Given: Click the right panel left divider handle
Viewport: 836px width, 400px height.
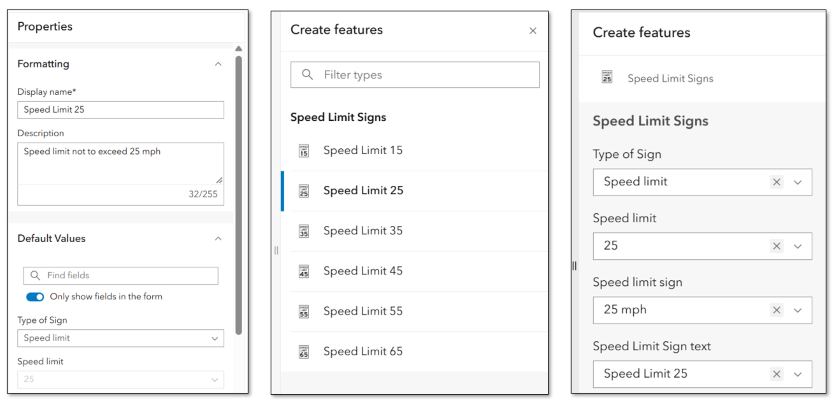Looking at the screenshot, I should pos(574,266).
